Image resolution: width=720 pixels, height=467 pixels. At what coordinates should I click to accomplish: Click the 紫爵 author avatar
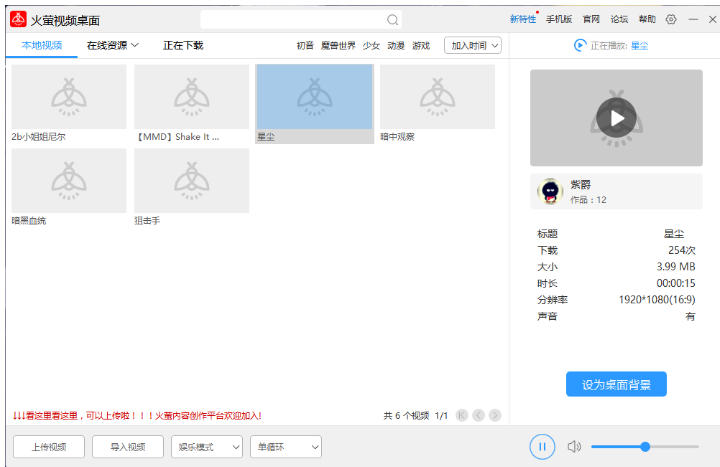(x=550, y=191)
